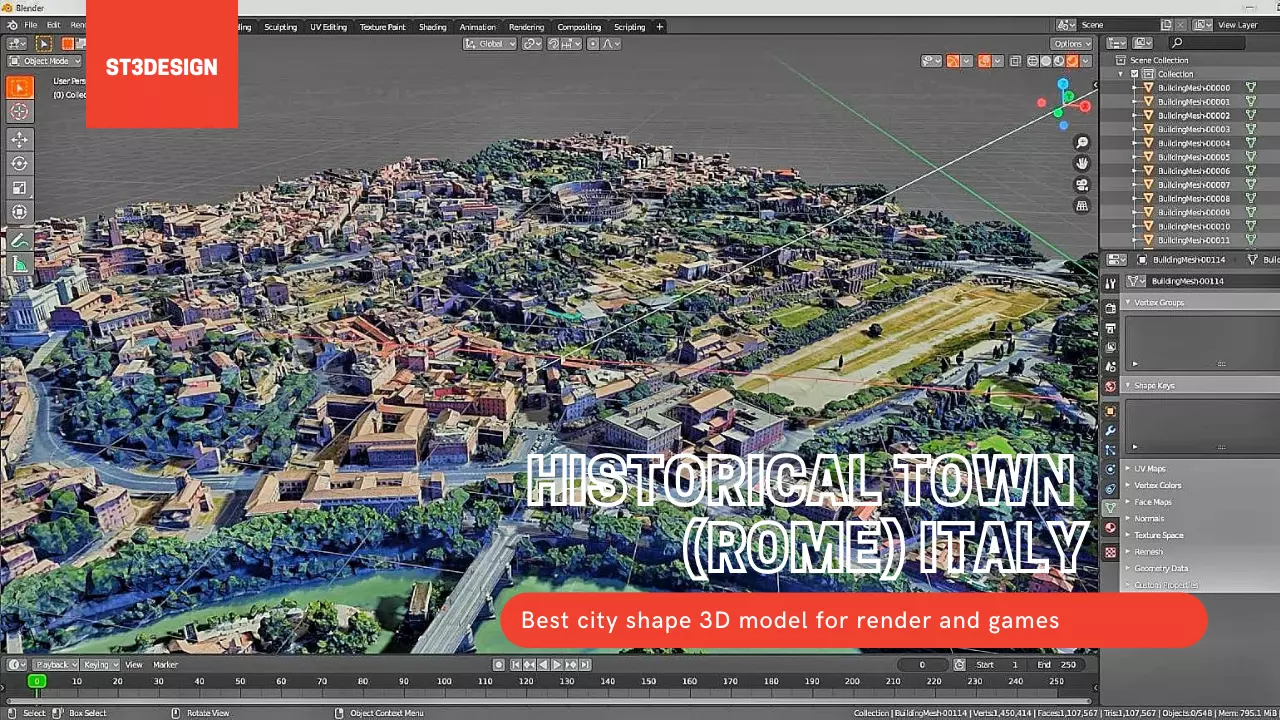The image size is (1280, 720).
Task: Click the viewport zoom magnifier icon
Action: tap(1082, 143)
